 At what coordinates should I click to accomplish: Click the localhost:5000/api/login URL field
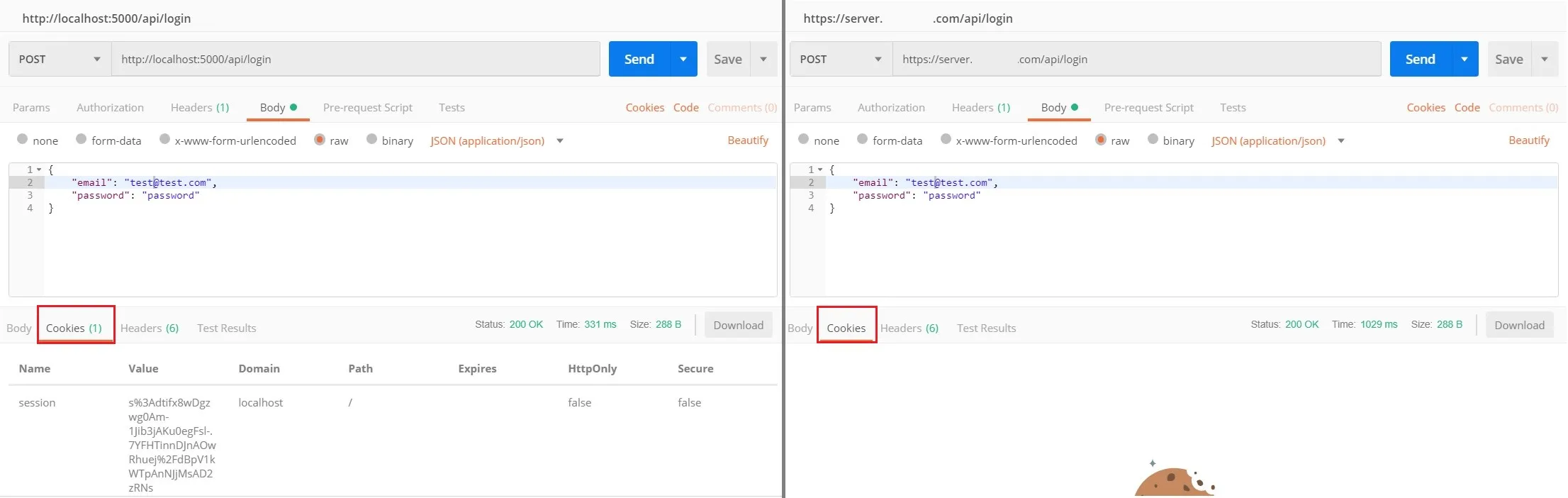click(x=356, y=59)
